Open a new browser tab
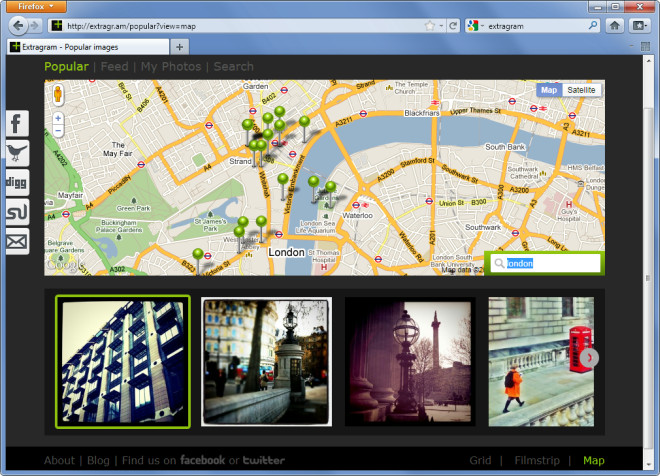 (179, 47)
